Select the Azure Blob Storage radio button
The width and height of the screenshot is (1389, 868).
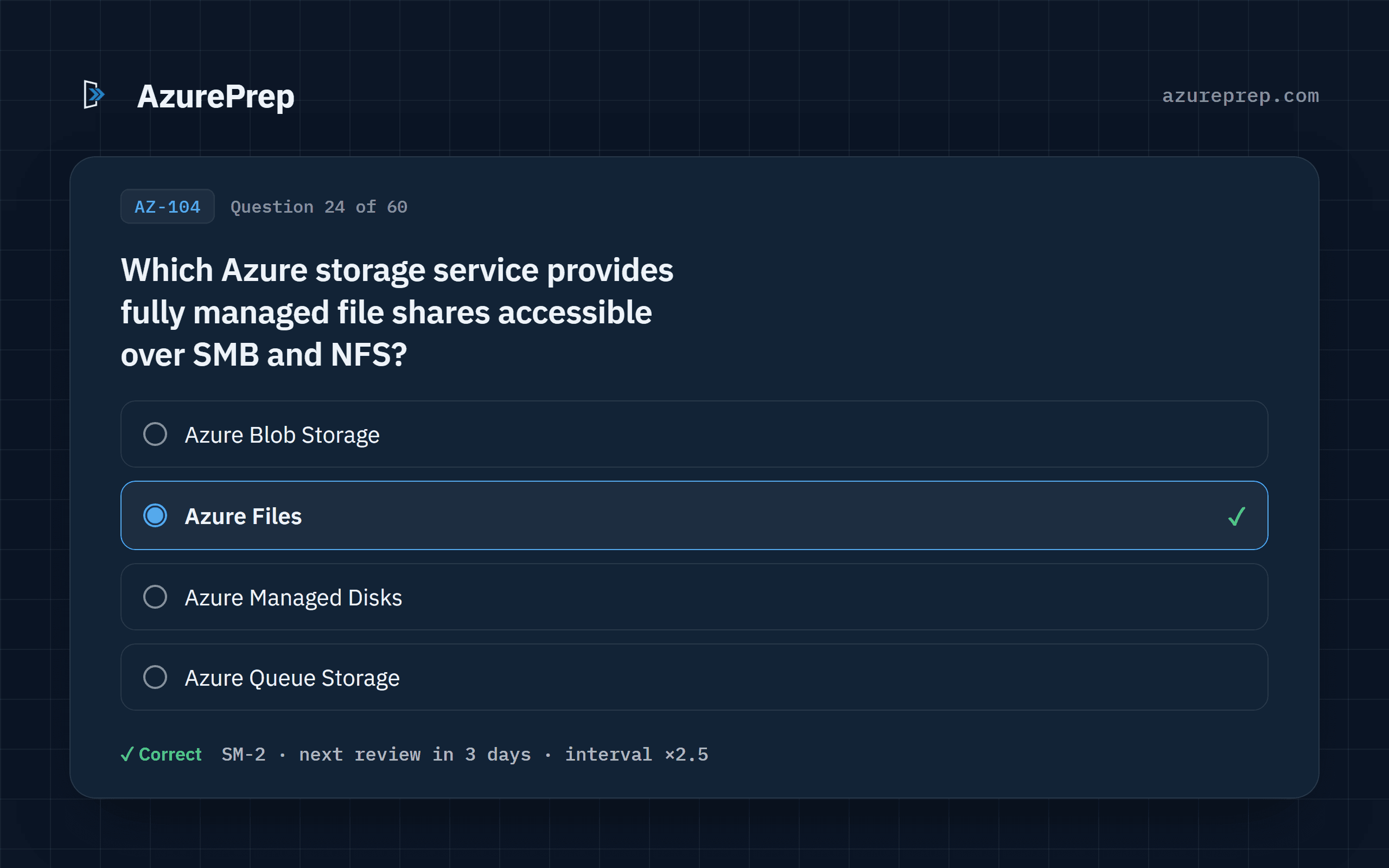coord(155,434)
